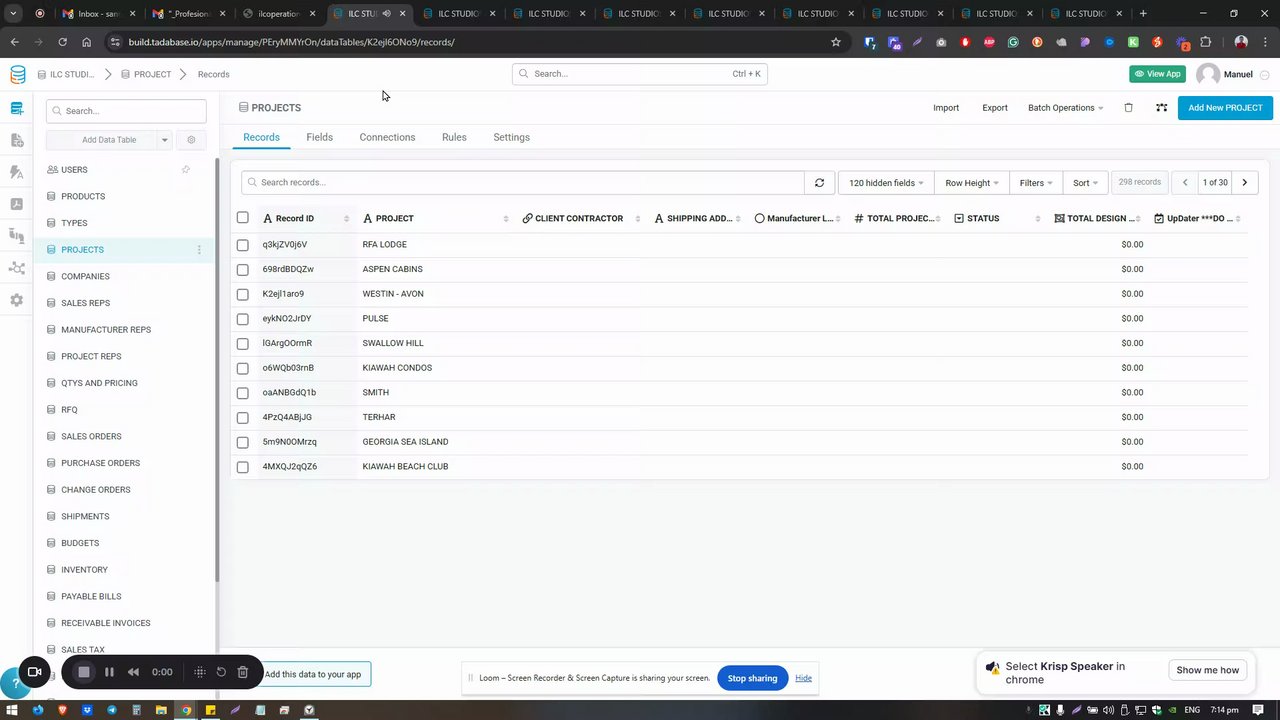
Task: Check the PULSE row checkbox
Action: point(242,319)
